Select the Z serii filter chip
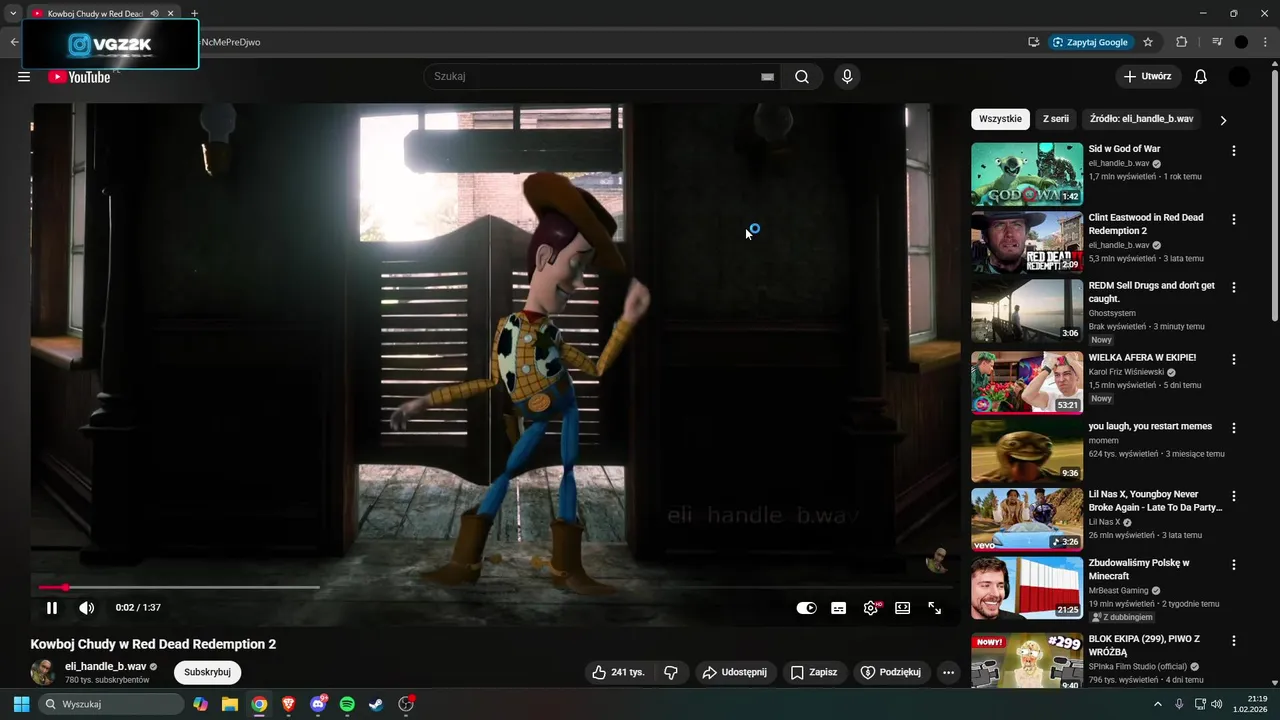Image resolution: width=1280 pixels, height=720 pixels. click(1056, 119)
